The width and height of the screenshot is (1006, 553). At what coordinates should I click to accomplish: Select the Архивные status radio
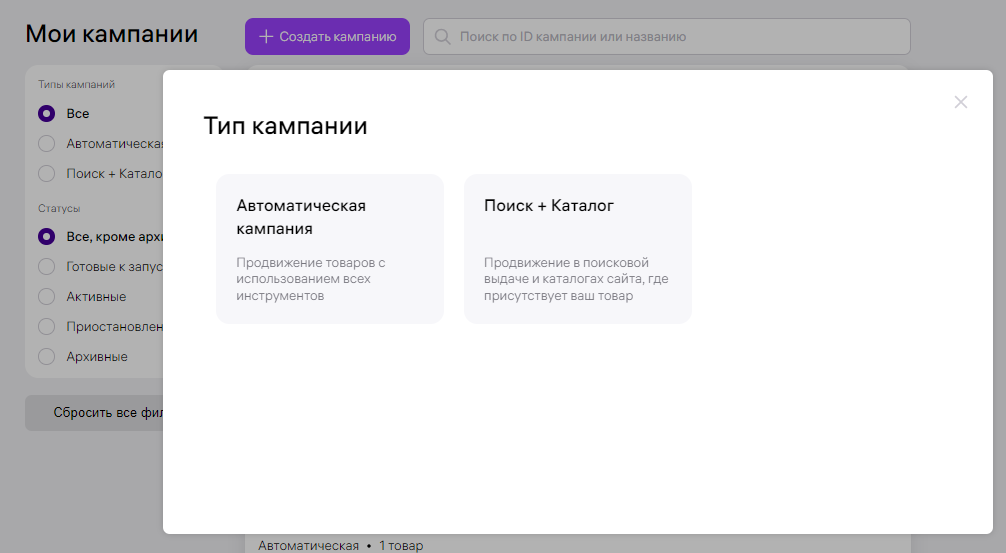(46, 357)
